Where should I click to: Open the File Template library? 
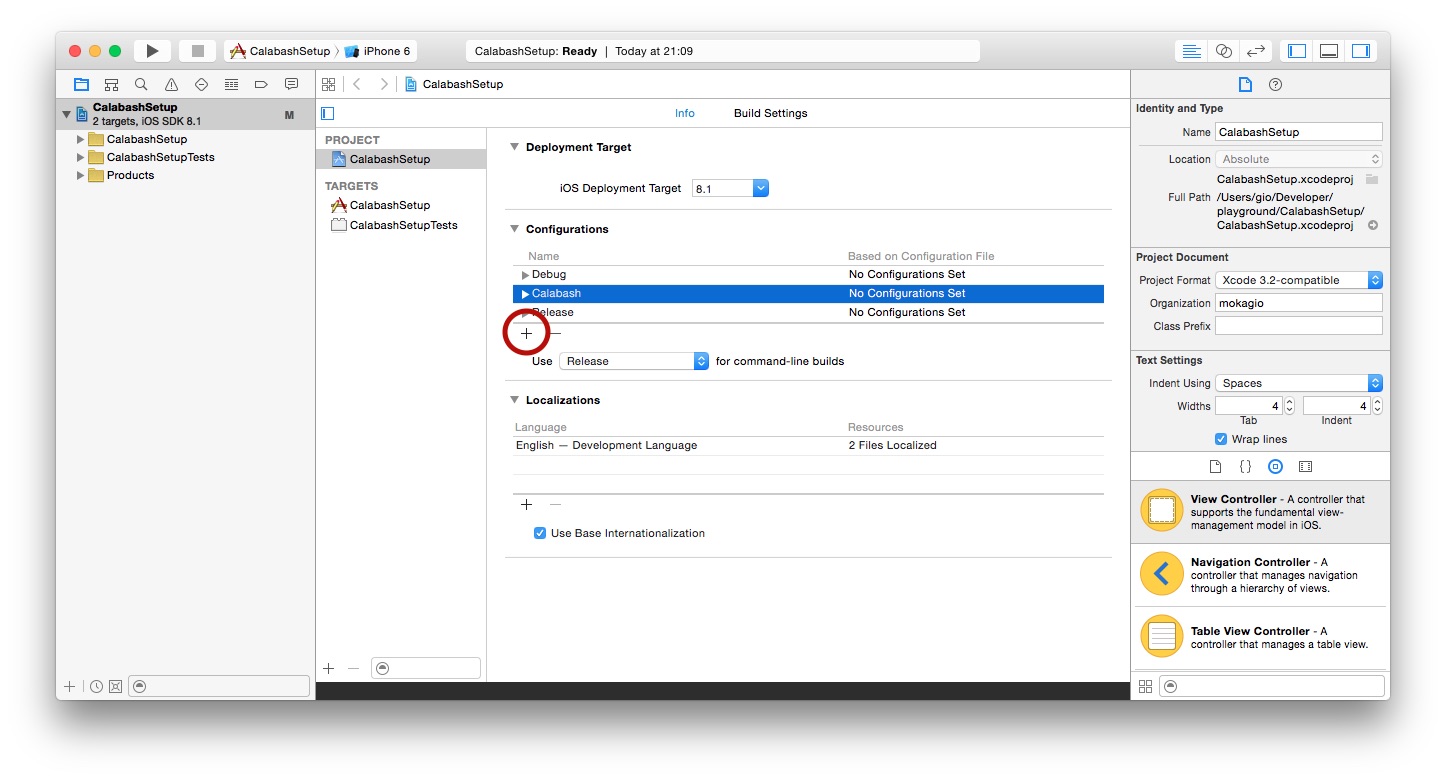(x=1216, y=466)
